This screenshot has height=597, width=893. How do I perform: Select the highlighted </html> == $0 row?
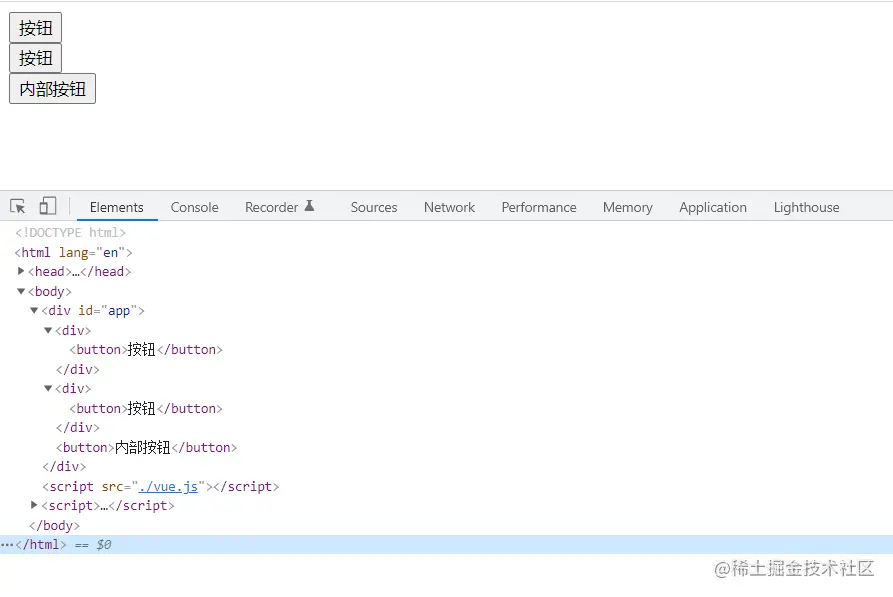pos(446,545)
